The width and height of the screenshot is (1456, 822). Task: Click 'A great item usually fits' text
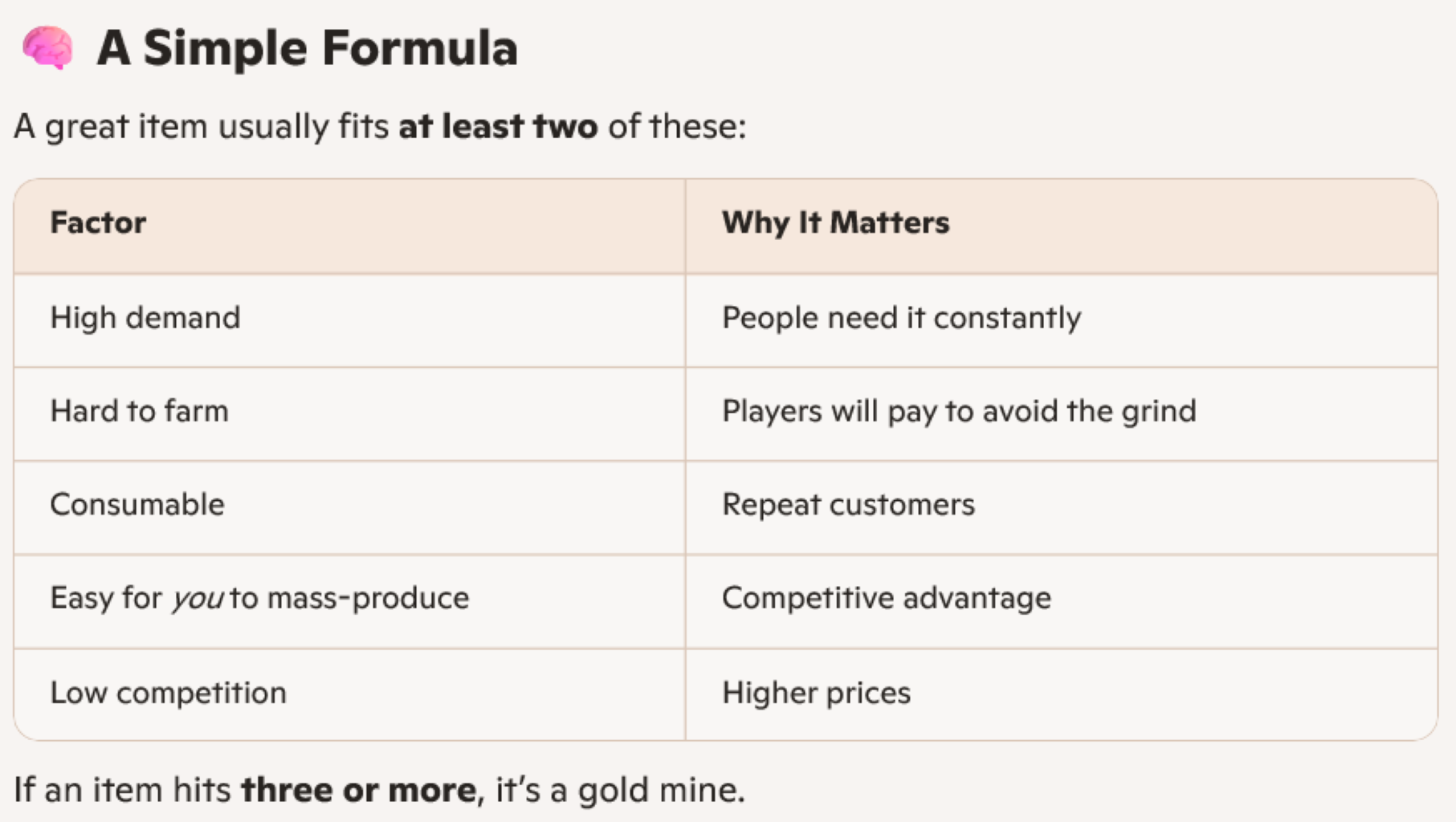tap(201, 127)
